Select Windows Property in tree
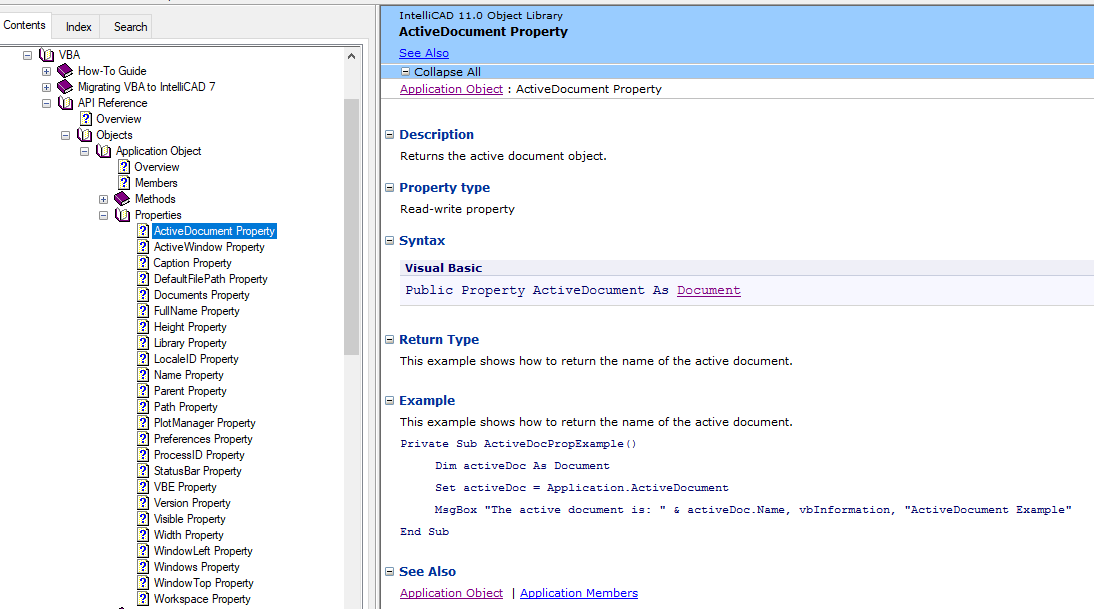The image size is (1094, 609). (x=197, y=567)
